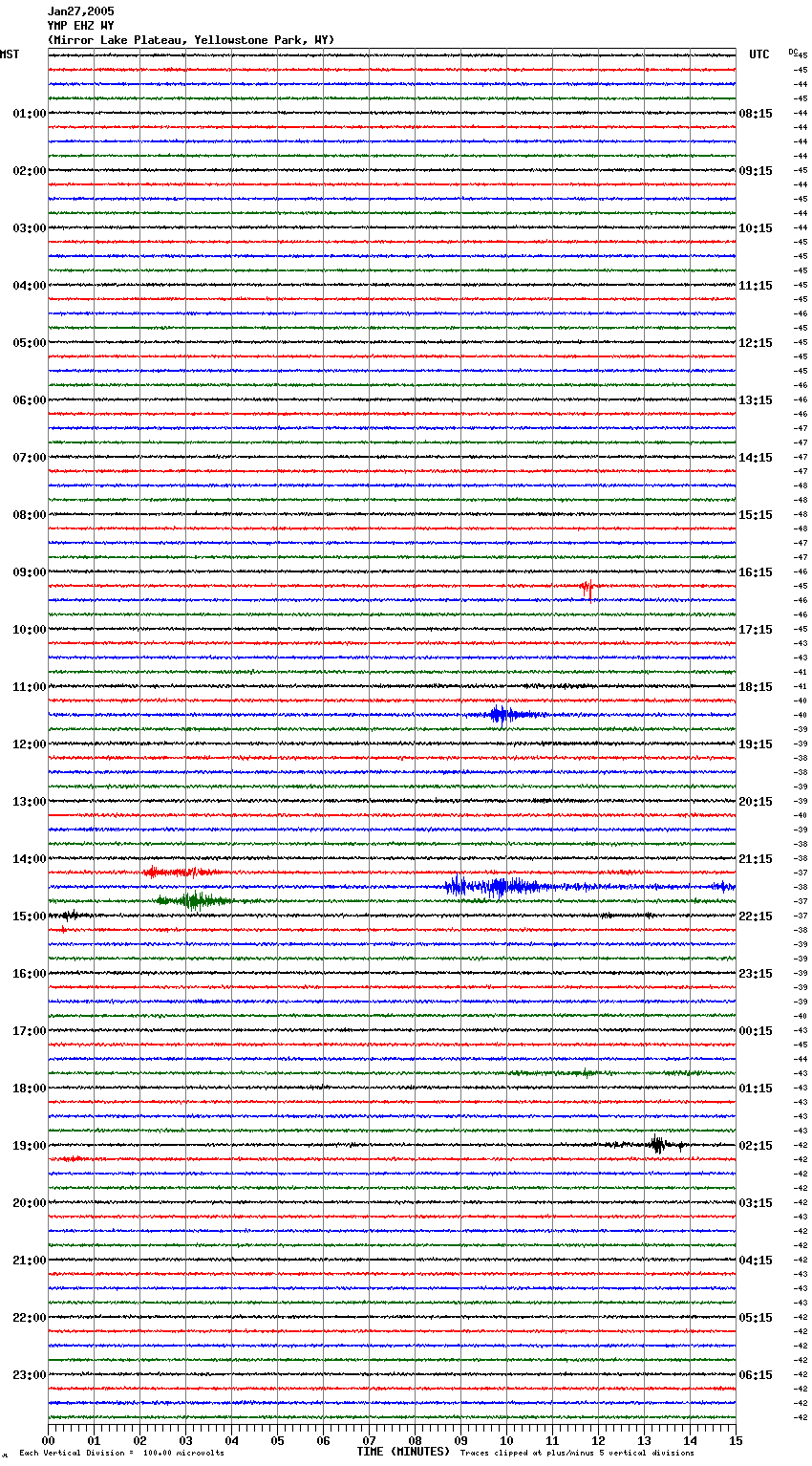Image resolution: width=812 pixels, height=1466 pixels.
Task: Click the date label Jan27,2005
Action: 80,11
